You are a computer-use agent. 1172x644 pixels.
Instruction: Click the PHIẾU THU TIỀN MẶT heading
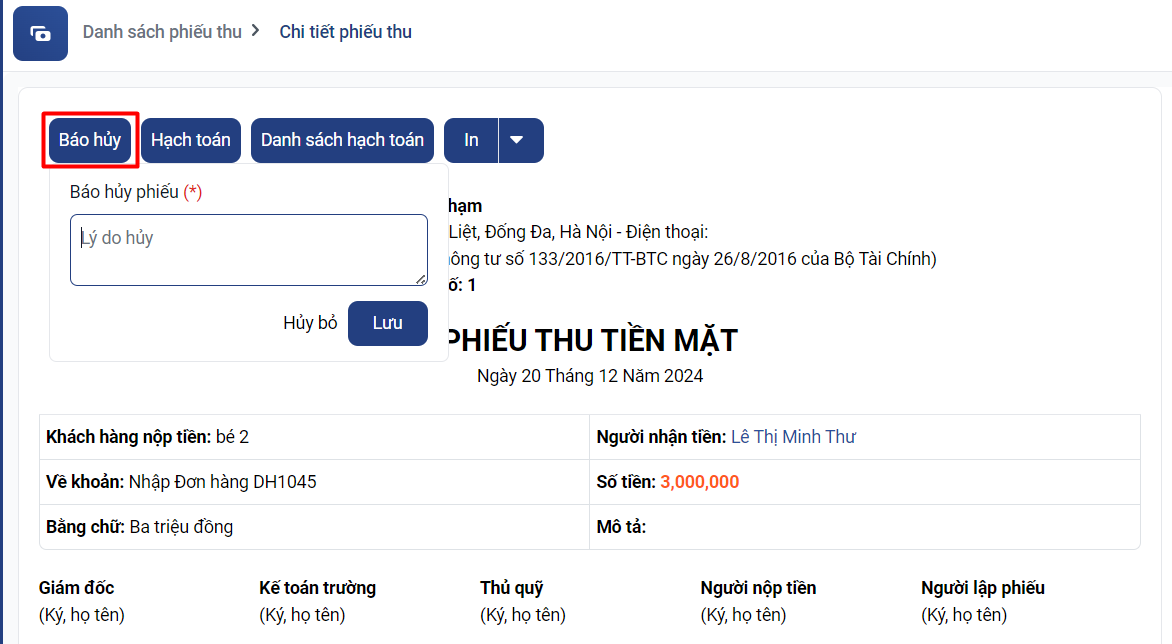pyautogui.click(x=592, y=340)
